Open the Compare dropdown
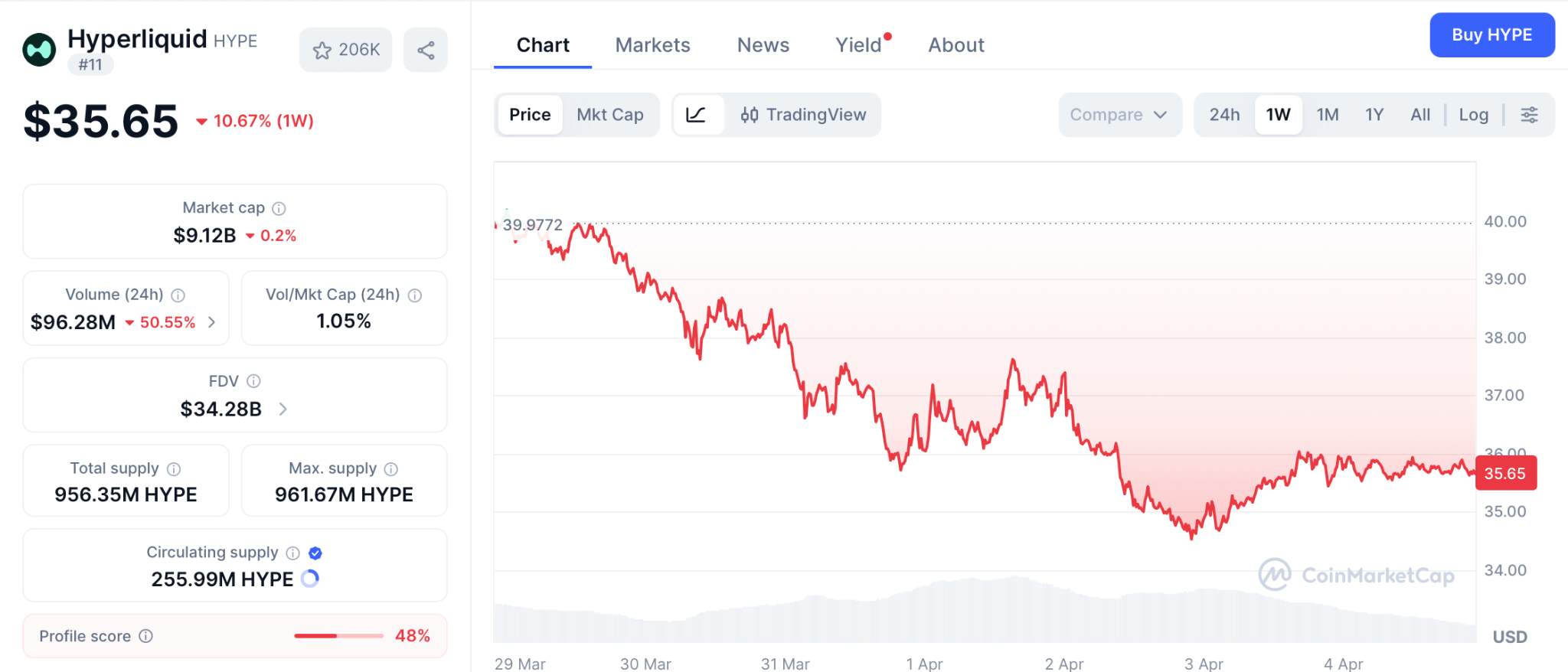Image resolution: width=1568 pixels, height=672 pixels. (1119, 115)
